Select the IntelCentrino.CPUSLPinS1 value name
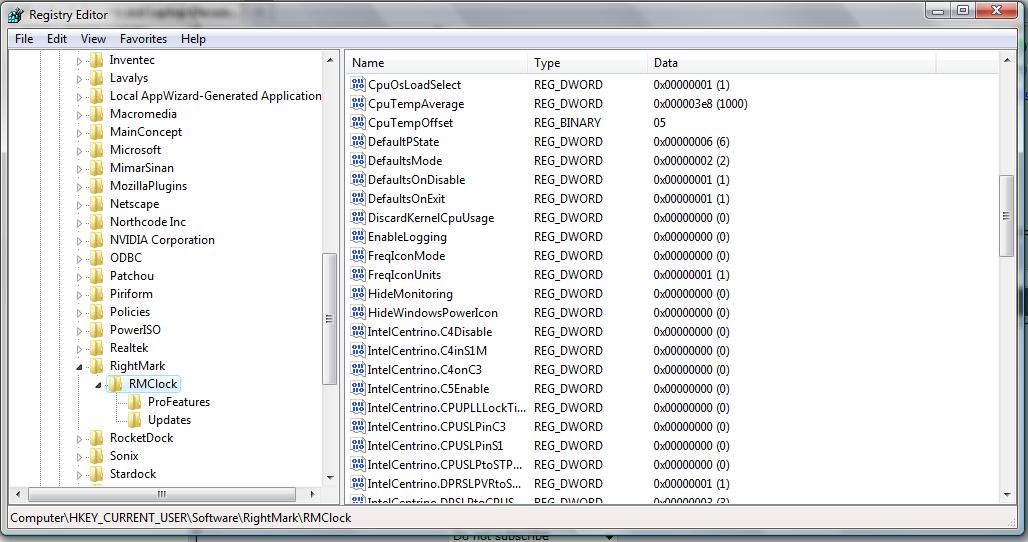1028x542 pixels. point(435,446)
